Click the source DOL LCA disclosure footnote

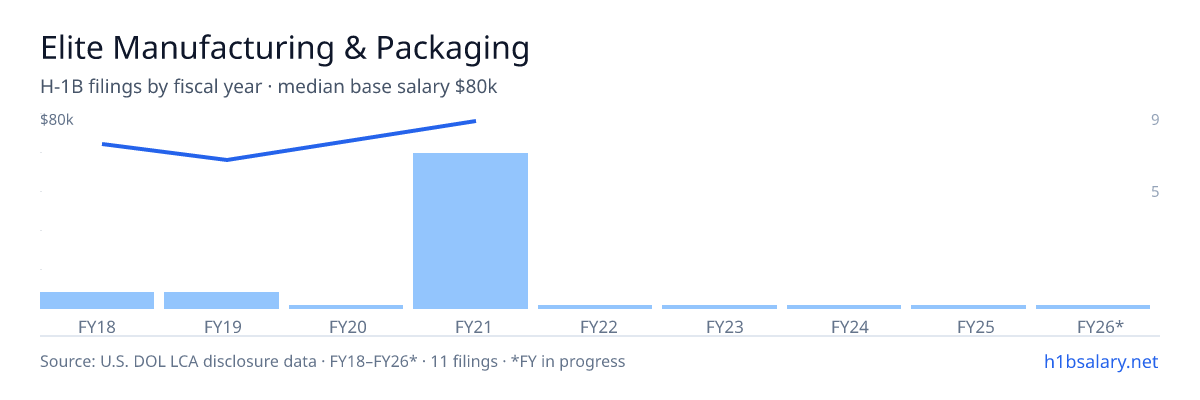[332, 361]
